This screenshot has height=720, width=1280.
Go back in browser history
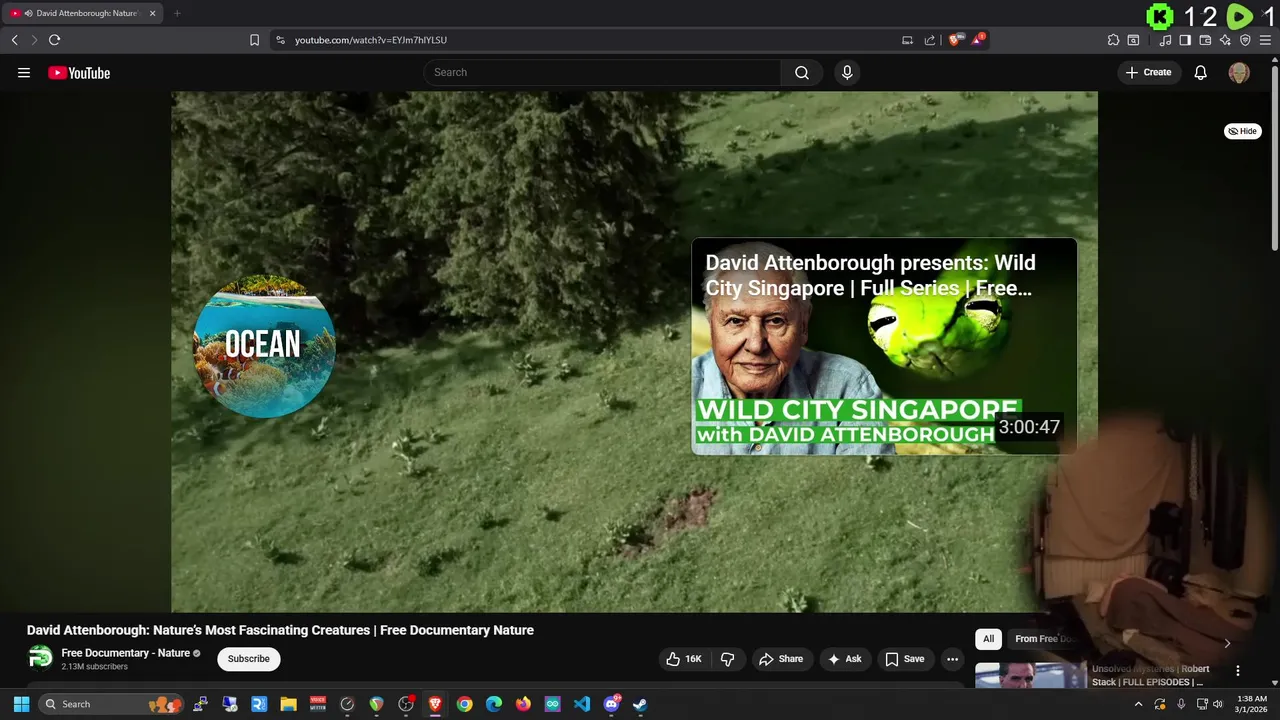coord(14,40)
